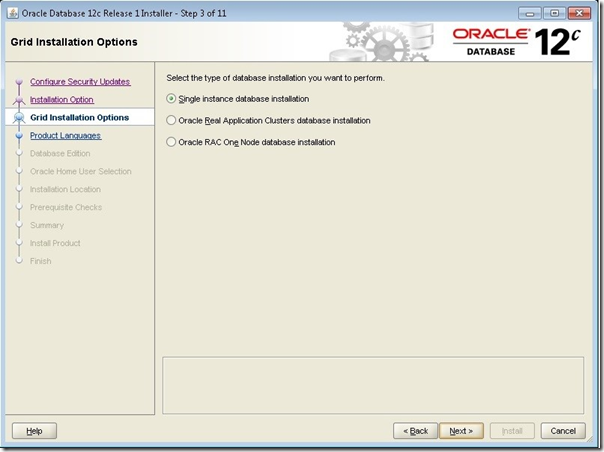Minimize the Oracle installer window
The width and height of the screenshot is (604, 452).
(x=530, y=13)
